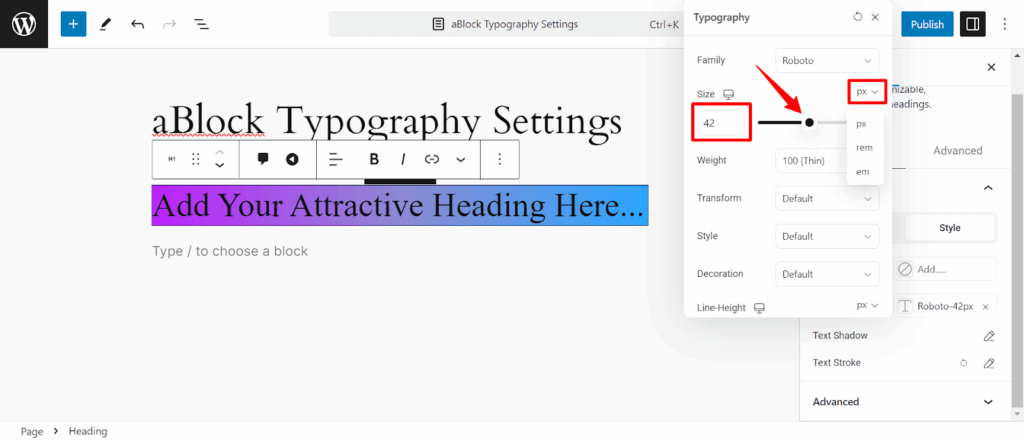Open the Size unit px dropdown

[x=867, y=91]
